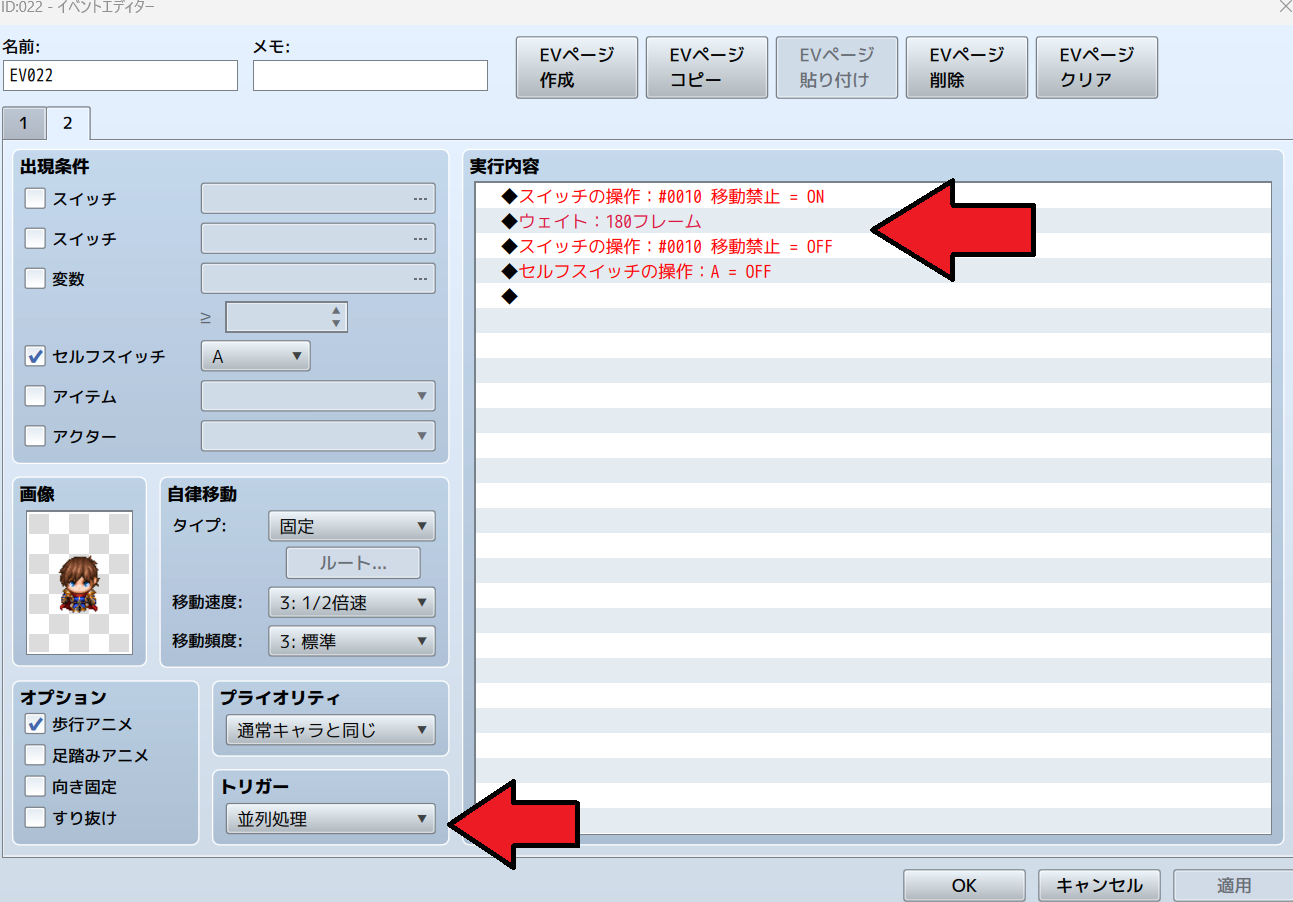Select the empty ◆ command line
The image size is (1293, 902).
tap(873, 296)
